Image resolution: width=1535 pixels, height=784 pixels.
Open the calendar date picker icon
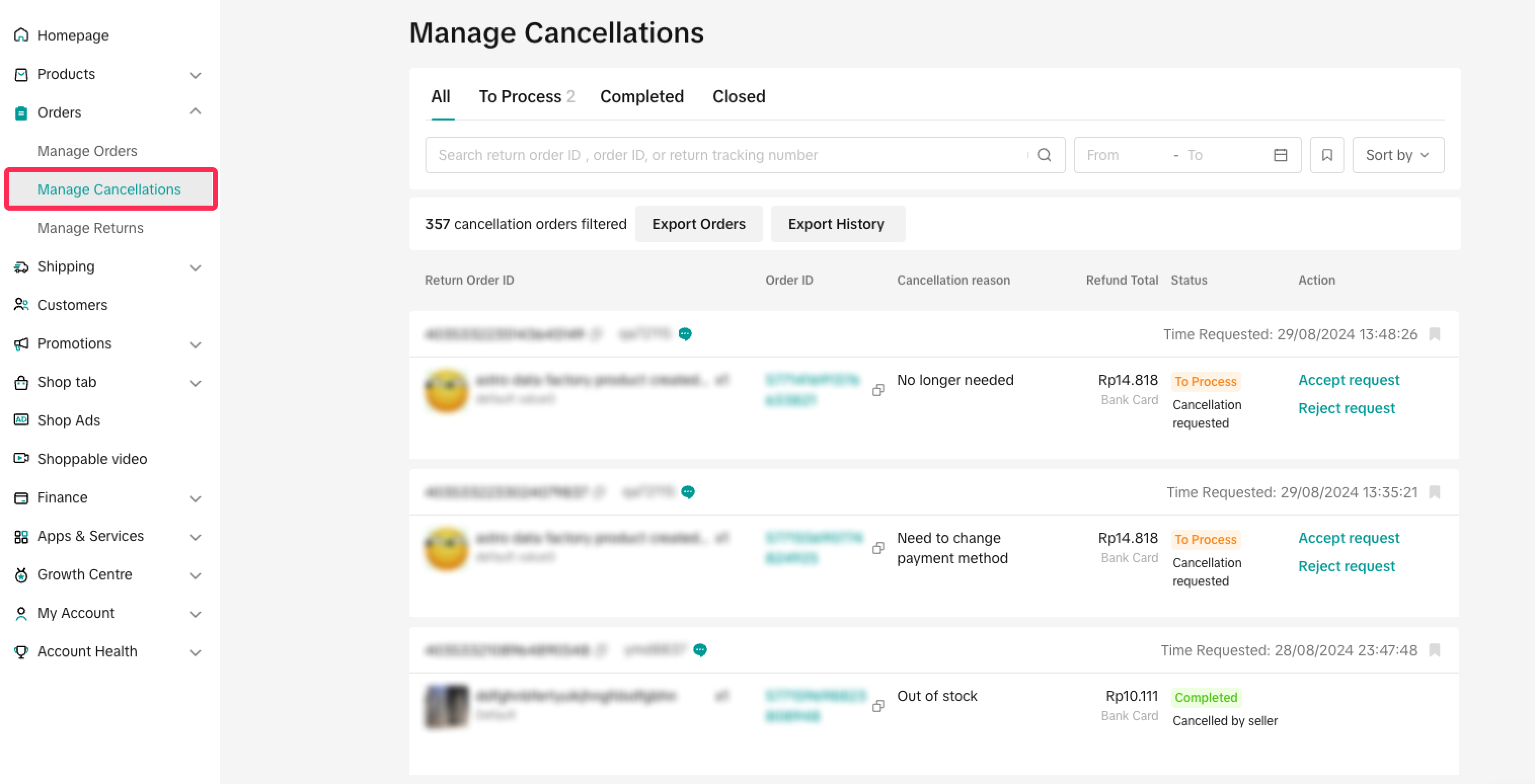coord(1280,155)
